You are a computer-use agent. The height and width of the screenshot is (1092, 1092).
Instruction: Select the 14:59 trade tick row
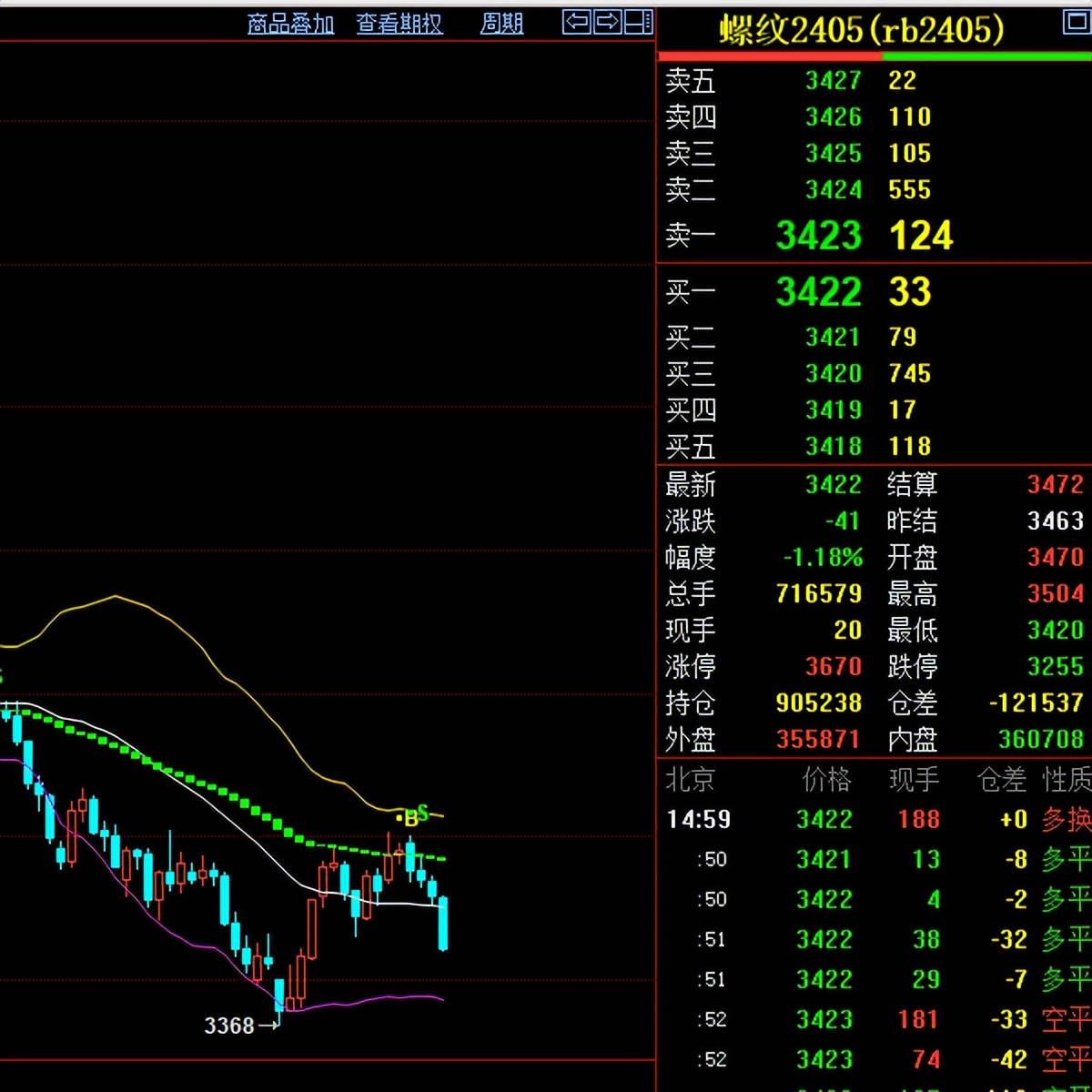click(x=699, y=819)
